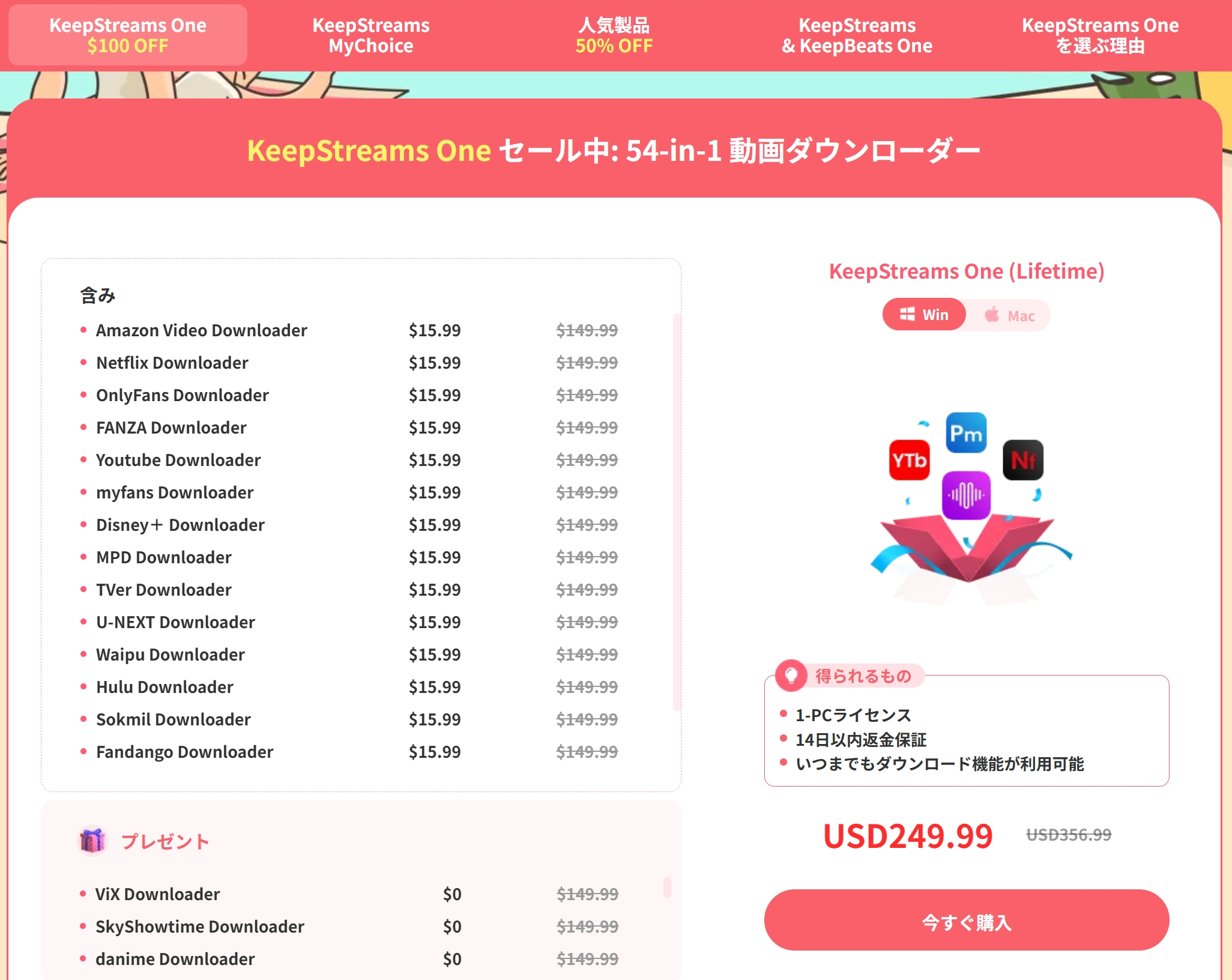Click ViX Downloader gift item

pos(157,894)
